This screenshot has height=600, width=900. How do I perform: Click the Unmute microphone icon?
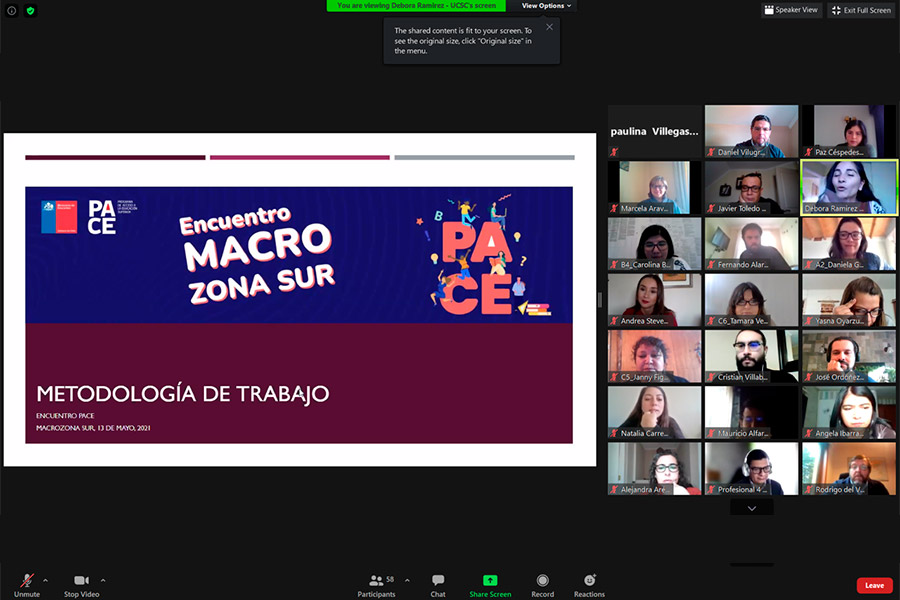pyautogui.click(x=27, y=580)
